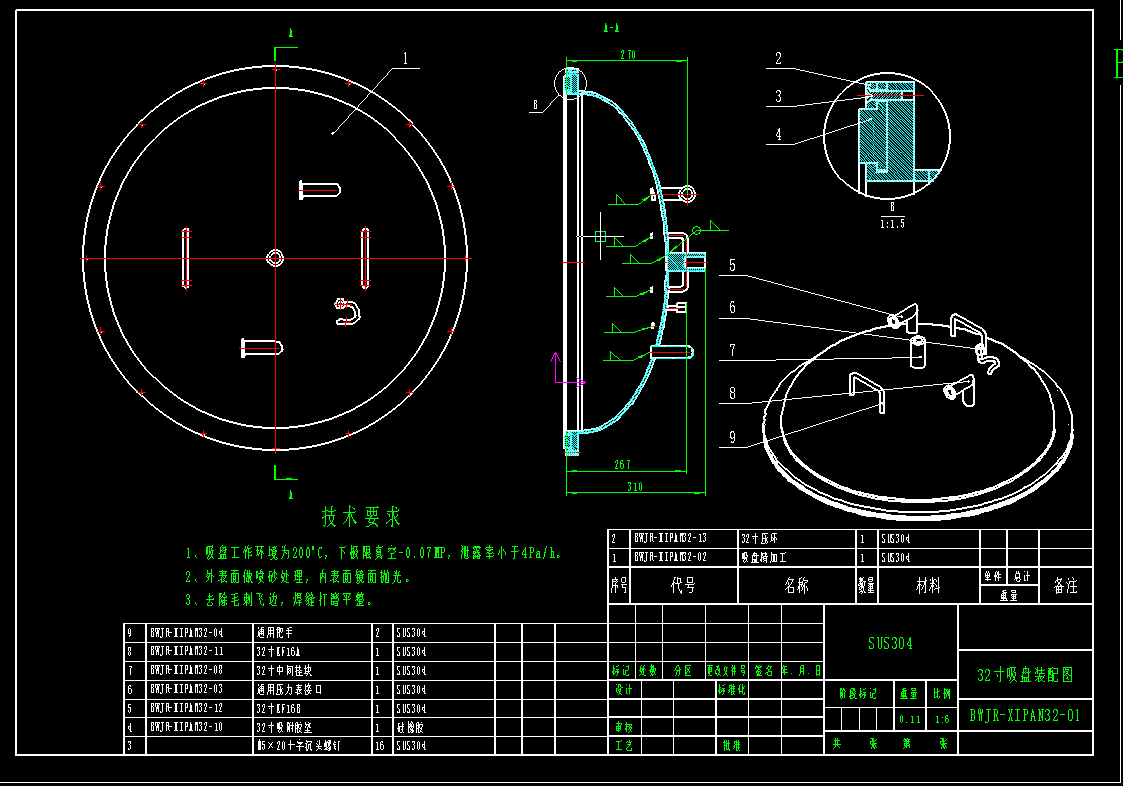Viewport: 1123px width, 786px height.
Task: Click leader number 2 beside the detail circle
Action: 779,59
